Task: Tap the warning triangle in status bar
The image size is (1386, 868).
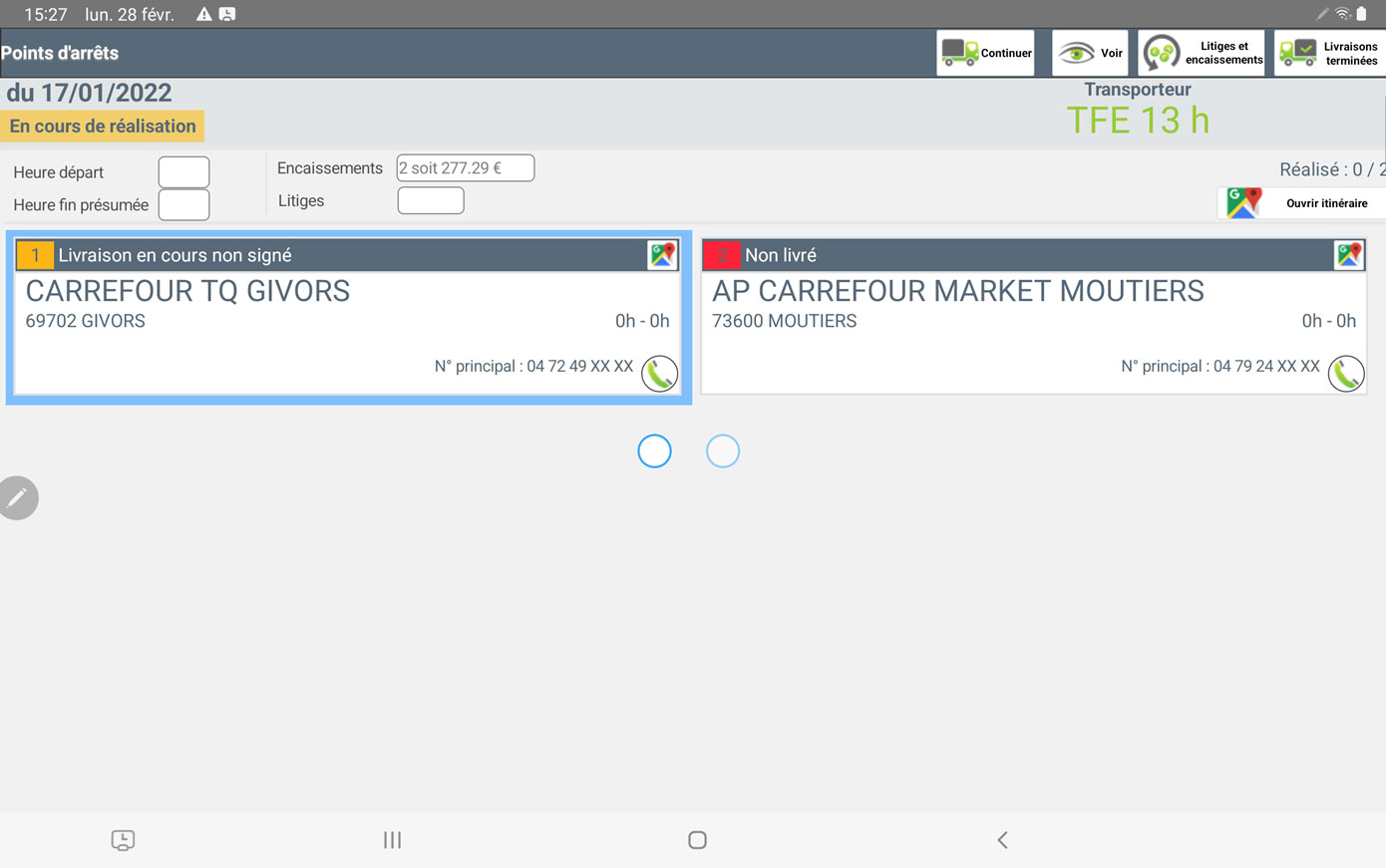Action: tap(203, 14)
